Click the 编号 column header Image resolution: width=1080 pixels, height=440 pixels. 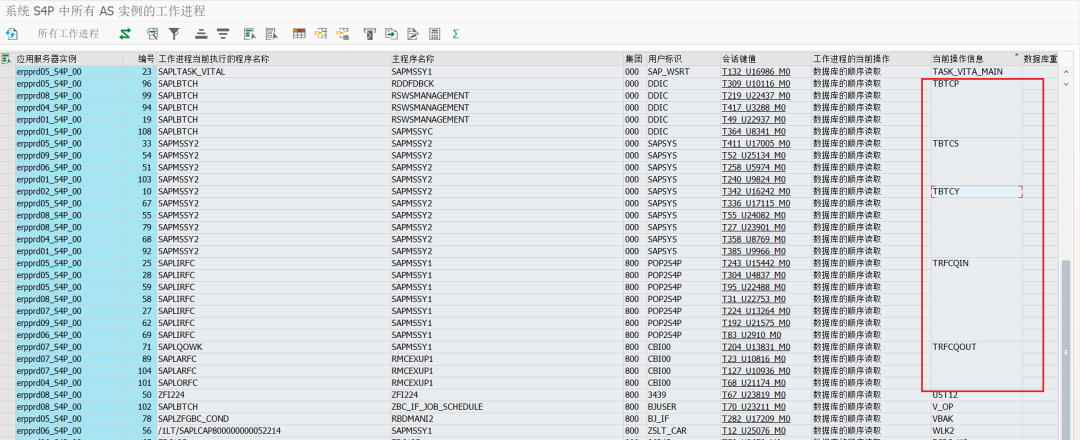[x=140, y=59]
